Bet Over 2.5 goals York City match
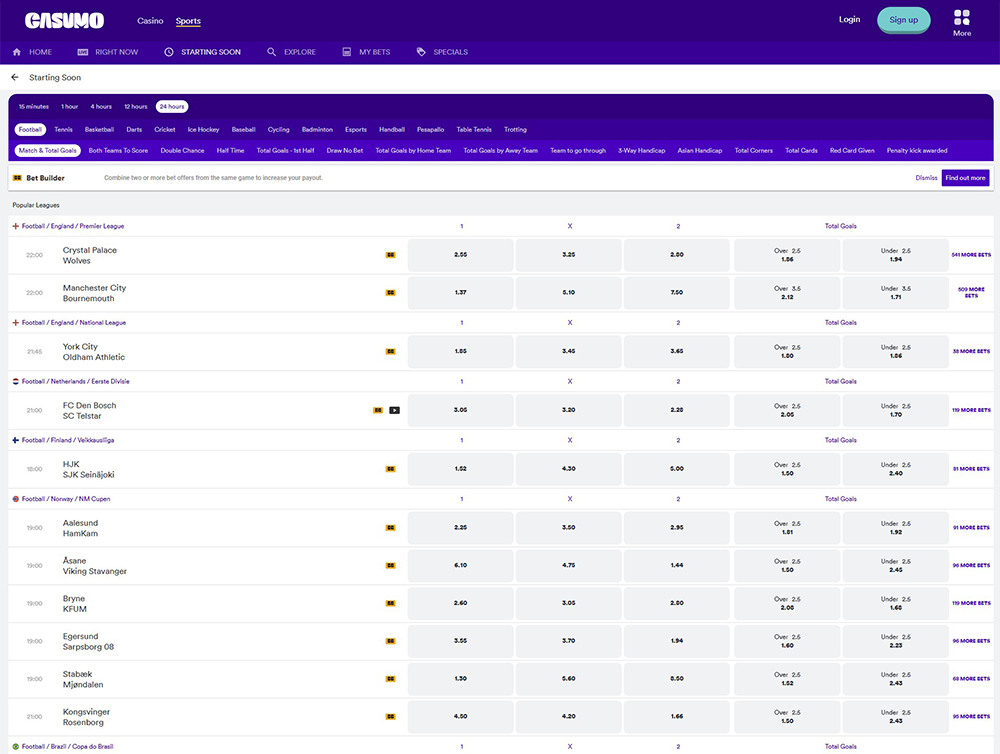Screen dimensions: 1000x754 [787, 351]
